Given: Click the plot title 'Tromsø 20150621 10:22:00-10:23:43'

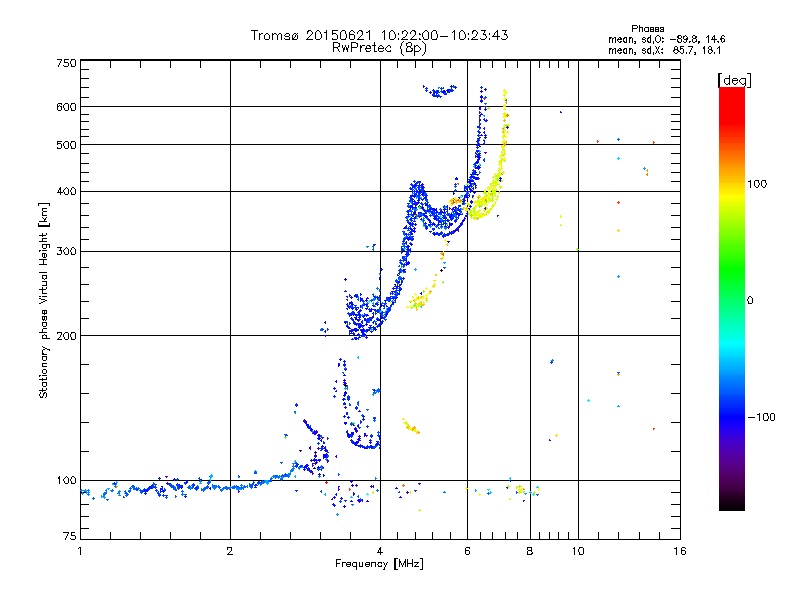Looking at the screenshot, I should pos(380,35).
